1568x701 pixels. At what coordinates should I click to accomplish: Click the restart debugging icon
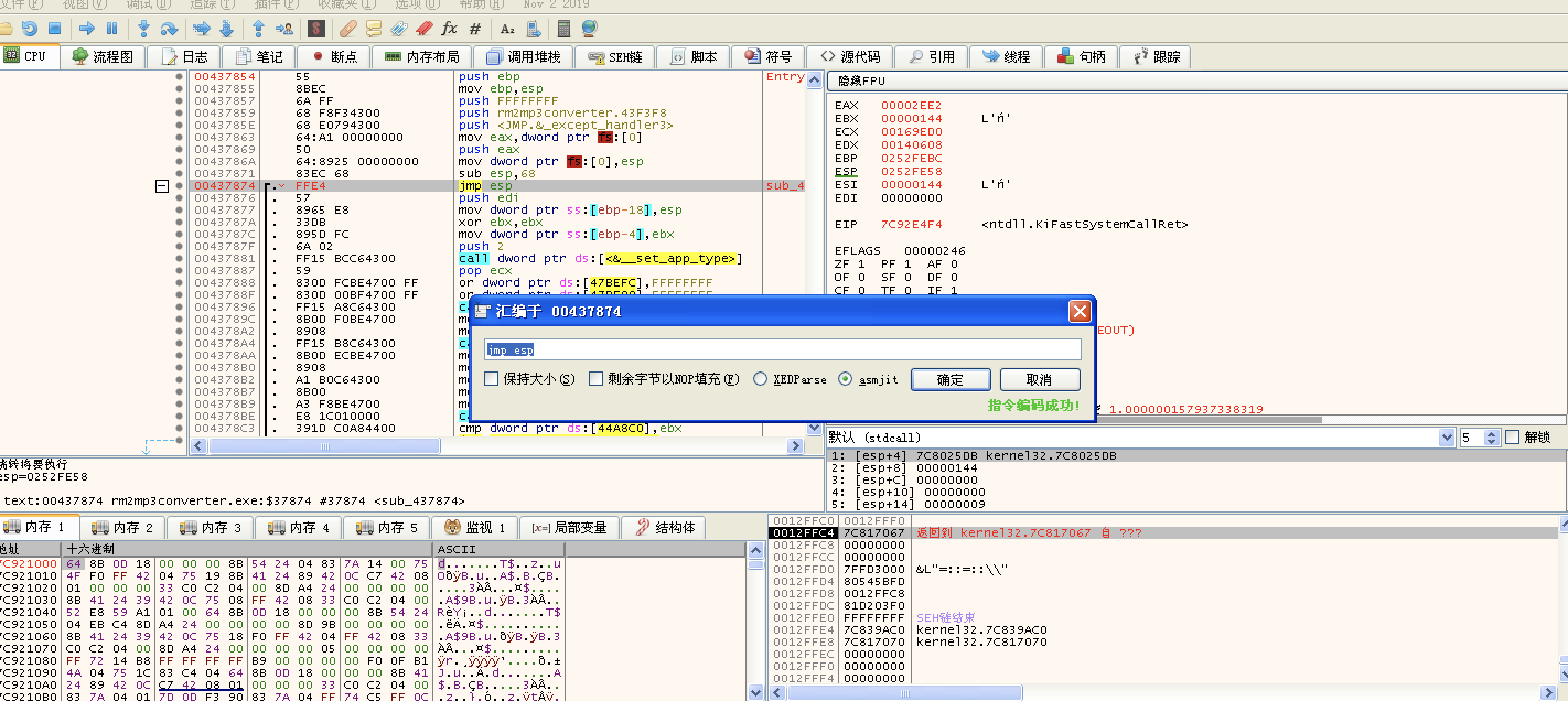(x=29, y=29)
